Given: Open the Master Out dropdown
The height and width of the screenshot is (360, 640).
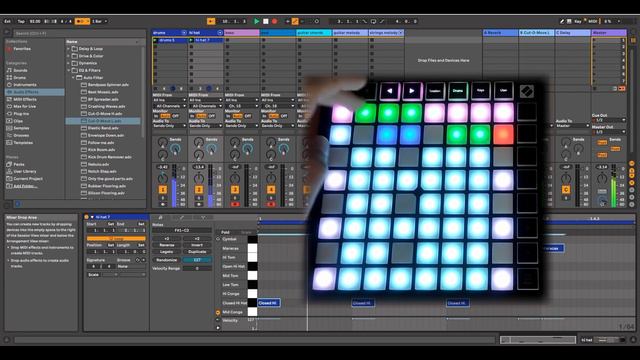Looking at the screenshot, I should point(609,132).
